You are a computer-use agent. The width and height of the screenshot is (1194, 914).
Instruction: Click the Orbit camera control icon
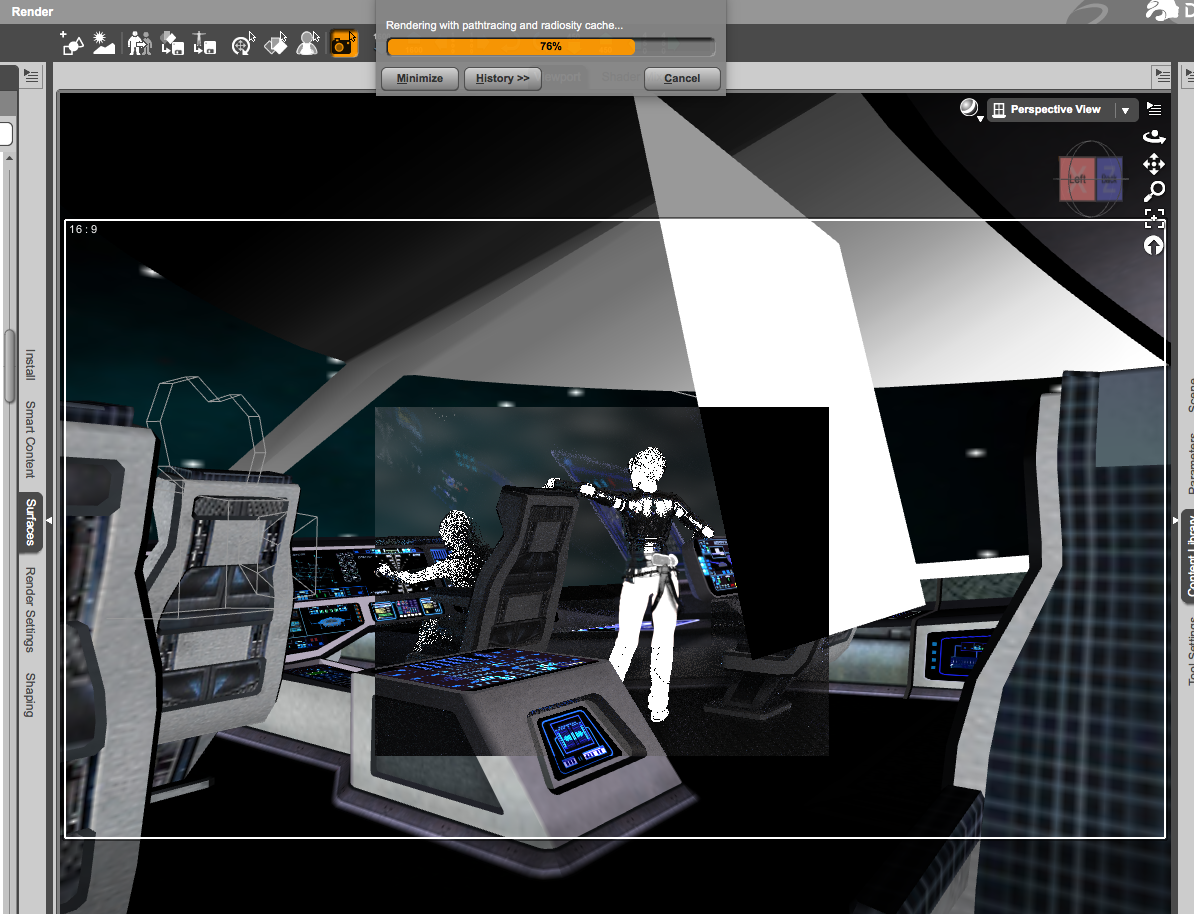[1154, 137]
